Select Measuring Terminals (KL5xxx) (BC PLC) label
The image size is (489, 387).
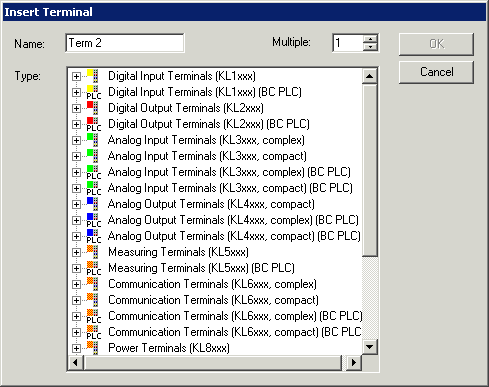point(202,268)
